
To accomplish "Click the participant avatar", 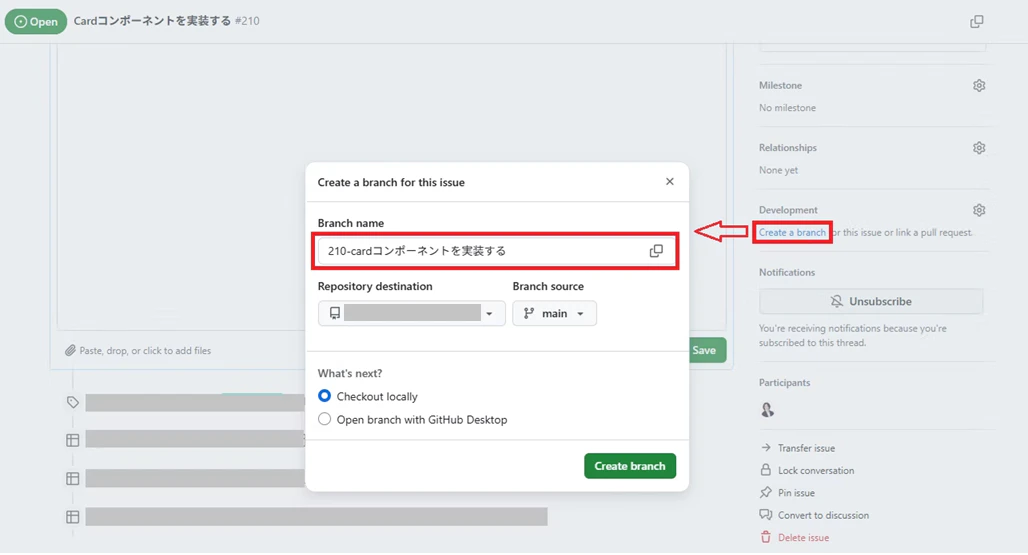I will click(x=767, y=410).
